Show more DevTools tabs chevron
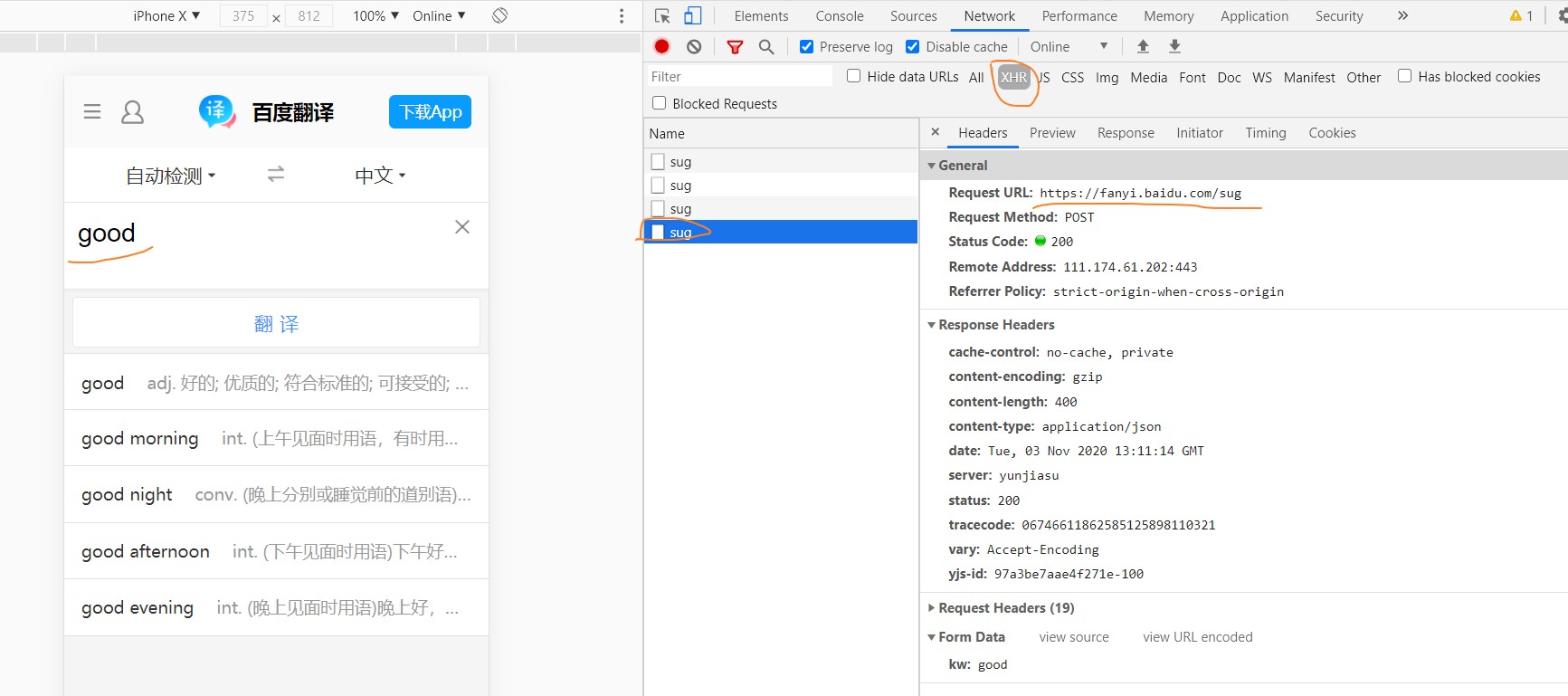The height and width of the screenshot is (696, 1568). [x=1402, y=15]
